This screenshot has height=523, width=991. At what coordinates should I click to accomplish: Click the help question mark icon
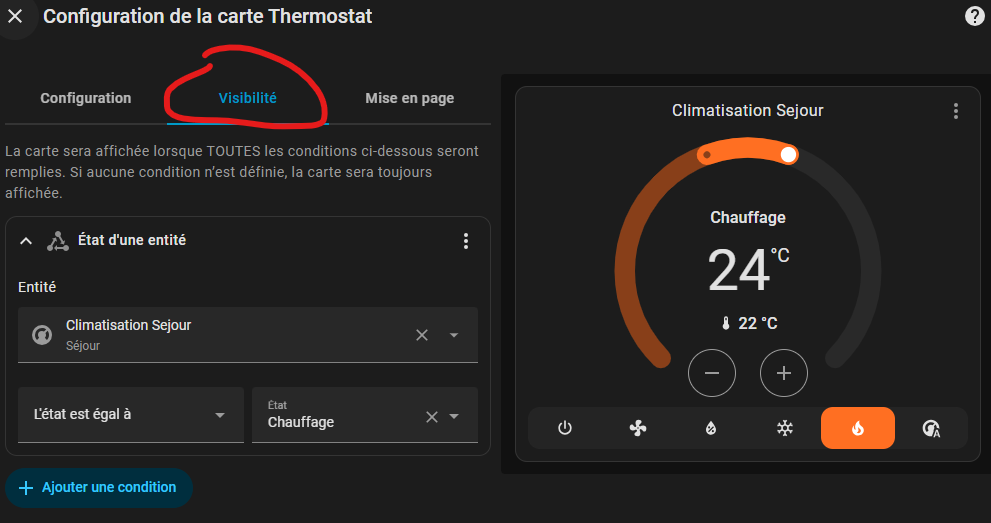pyautogui.click(x=974, y=16)
